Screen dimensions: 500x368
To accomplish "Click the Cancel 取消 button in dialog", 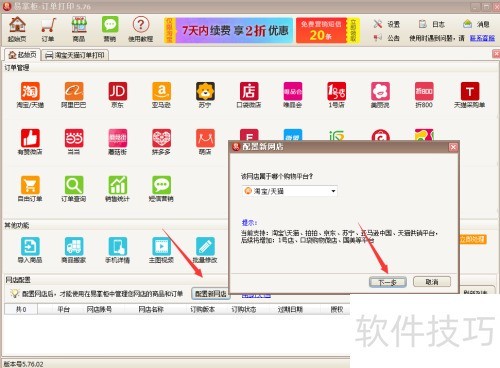I will (432, 282).
